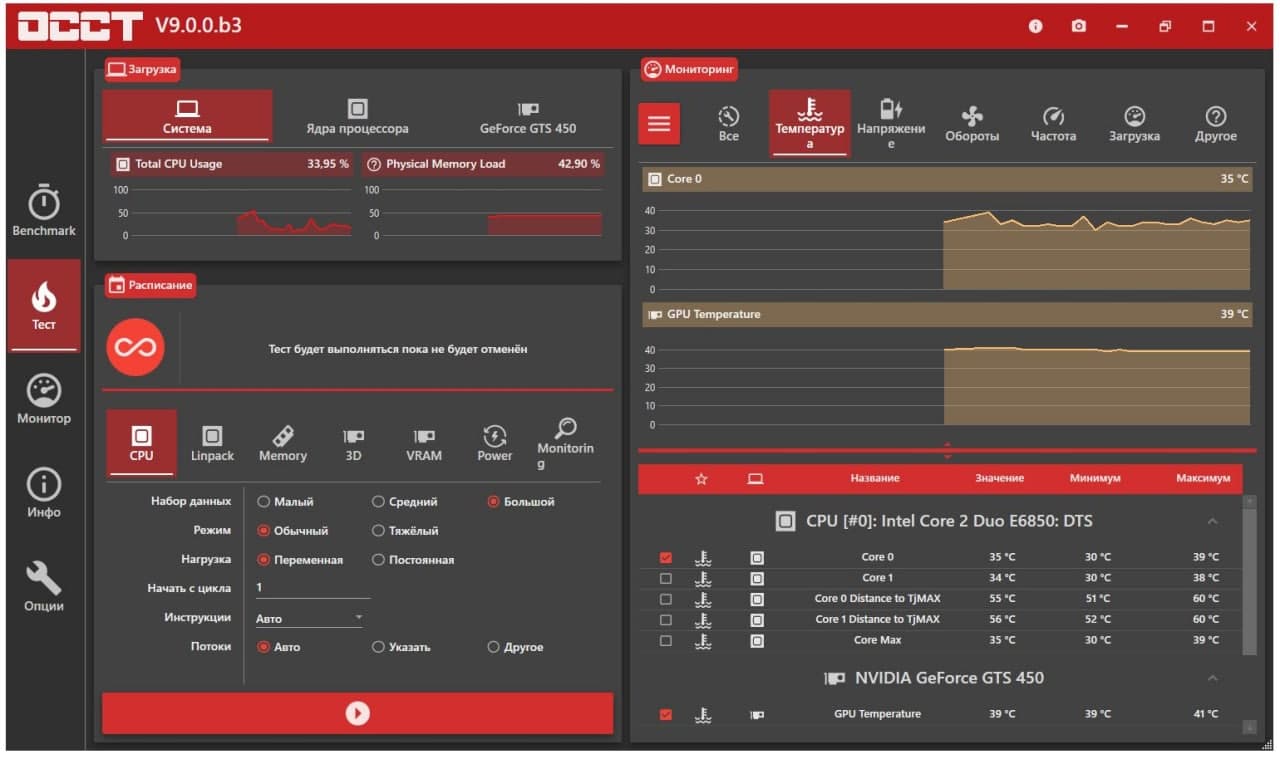Image resolution: width=1280 pixels, height=759 pixels.
Task: Choose Средний data set
Action: coord(405,502)
